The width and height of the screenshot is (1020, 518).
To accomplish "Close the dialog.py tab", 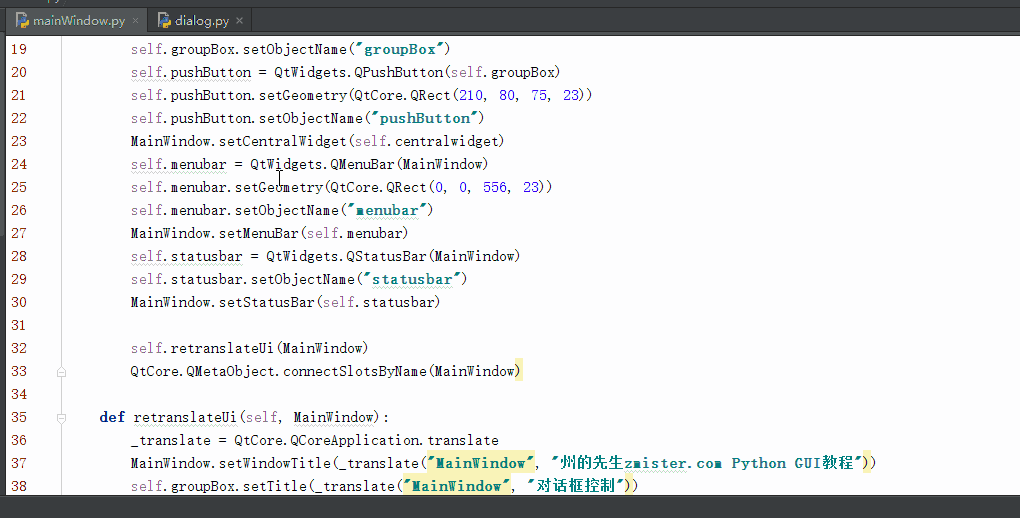I will point(239,21).
